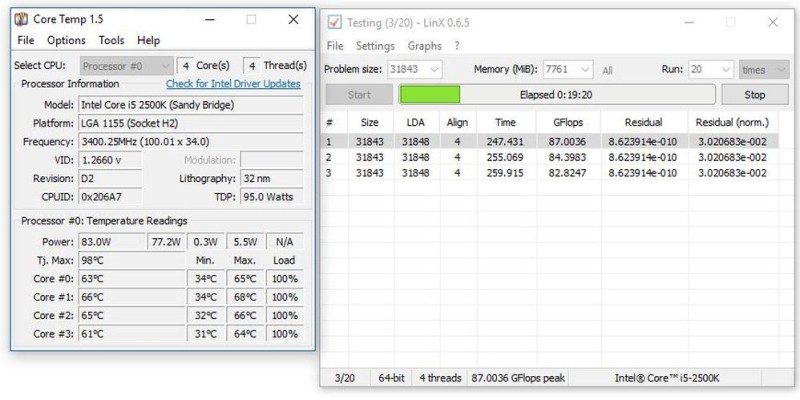Close the LinX window
This screenshot has width=800, height=400.
(x=773, y=22)
